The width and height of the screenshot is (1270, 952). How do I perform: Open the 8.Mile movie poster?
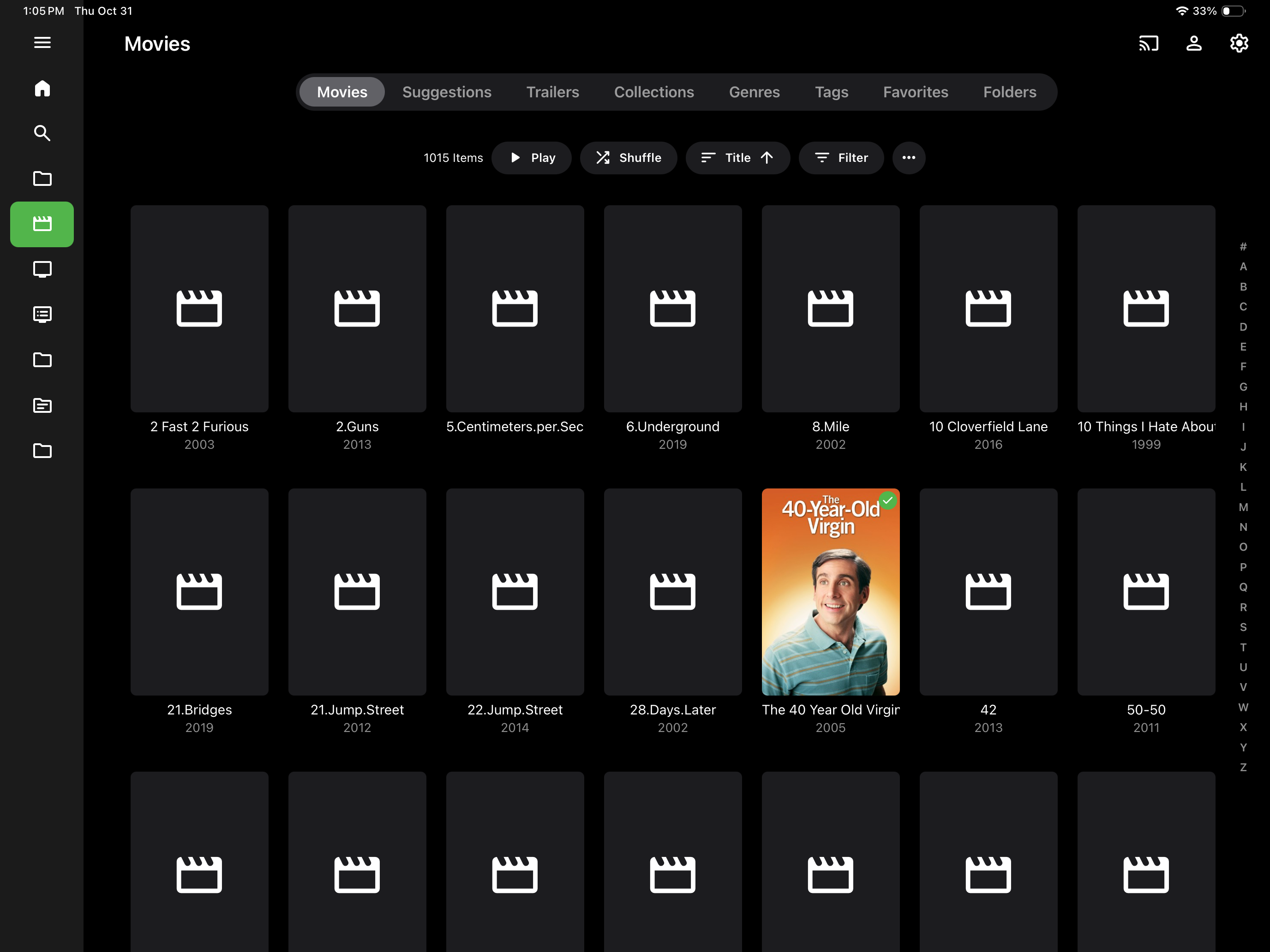click(830, 309)
